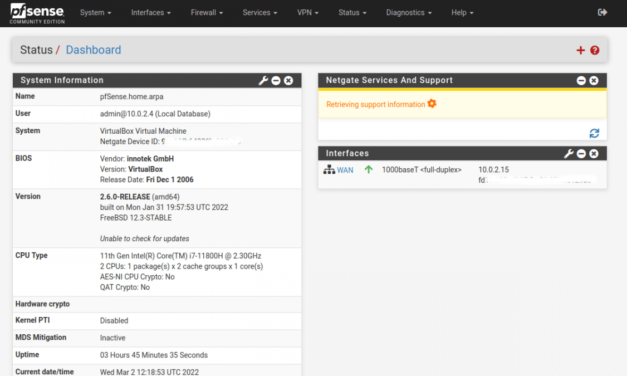
Task: Click the refresh icon in Netgate support widget
Action: pyautogui.click(x=594, y=133)
